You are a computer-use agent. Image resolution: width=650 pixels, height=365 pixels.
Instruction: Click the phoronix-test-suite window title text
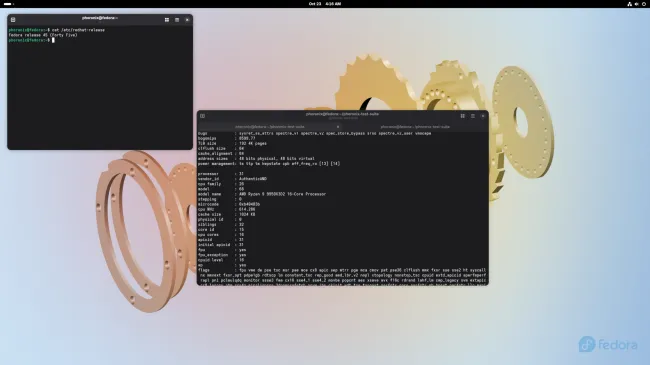pos(342,114)
